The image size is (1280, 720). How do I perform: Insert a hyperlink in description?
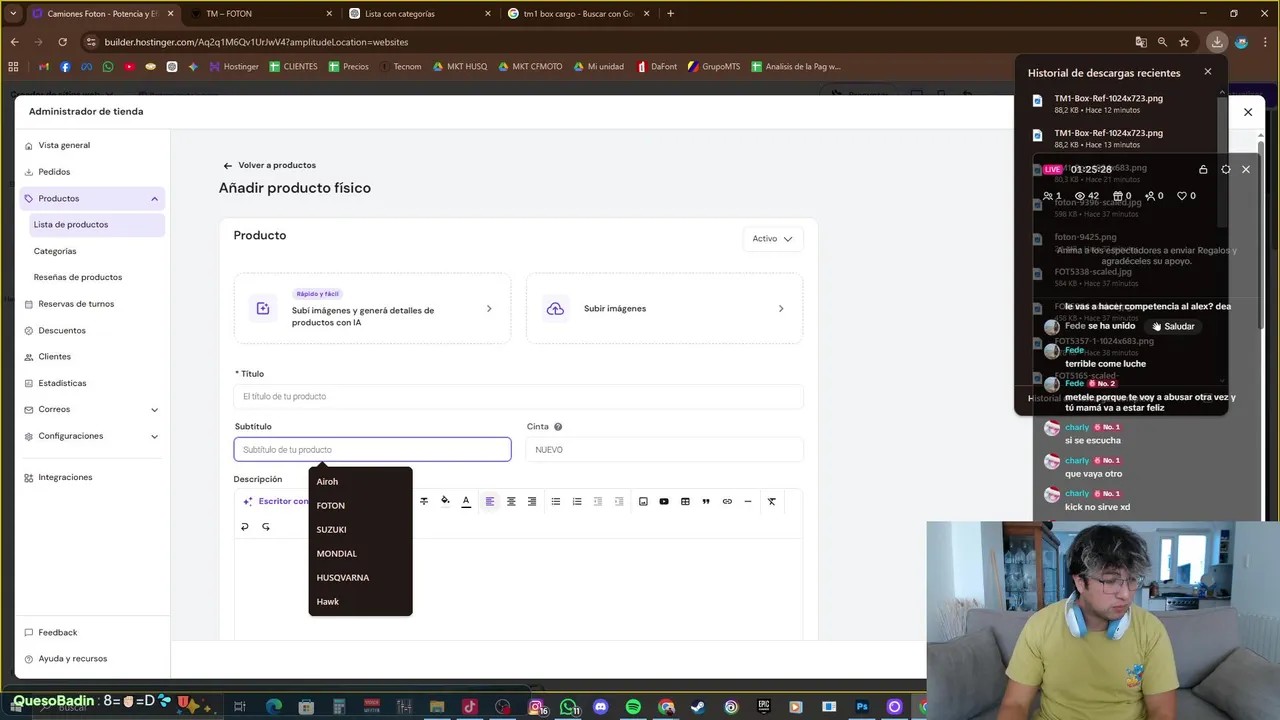pyautogui.click(x=727, y=501)
